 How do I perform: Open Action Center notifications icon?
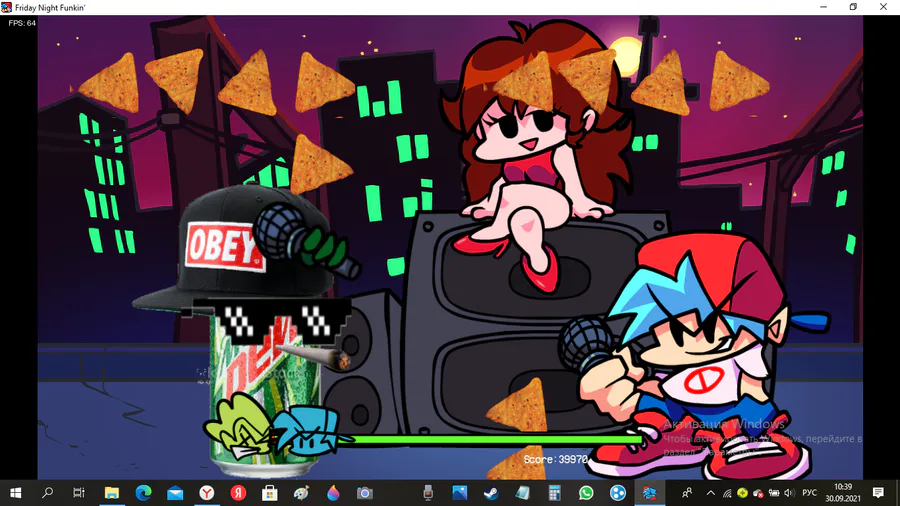click(878, 493)
